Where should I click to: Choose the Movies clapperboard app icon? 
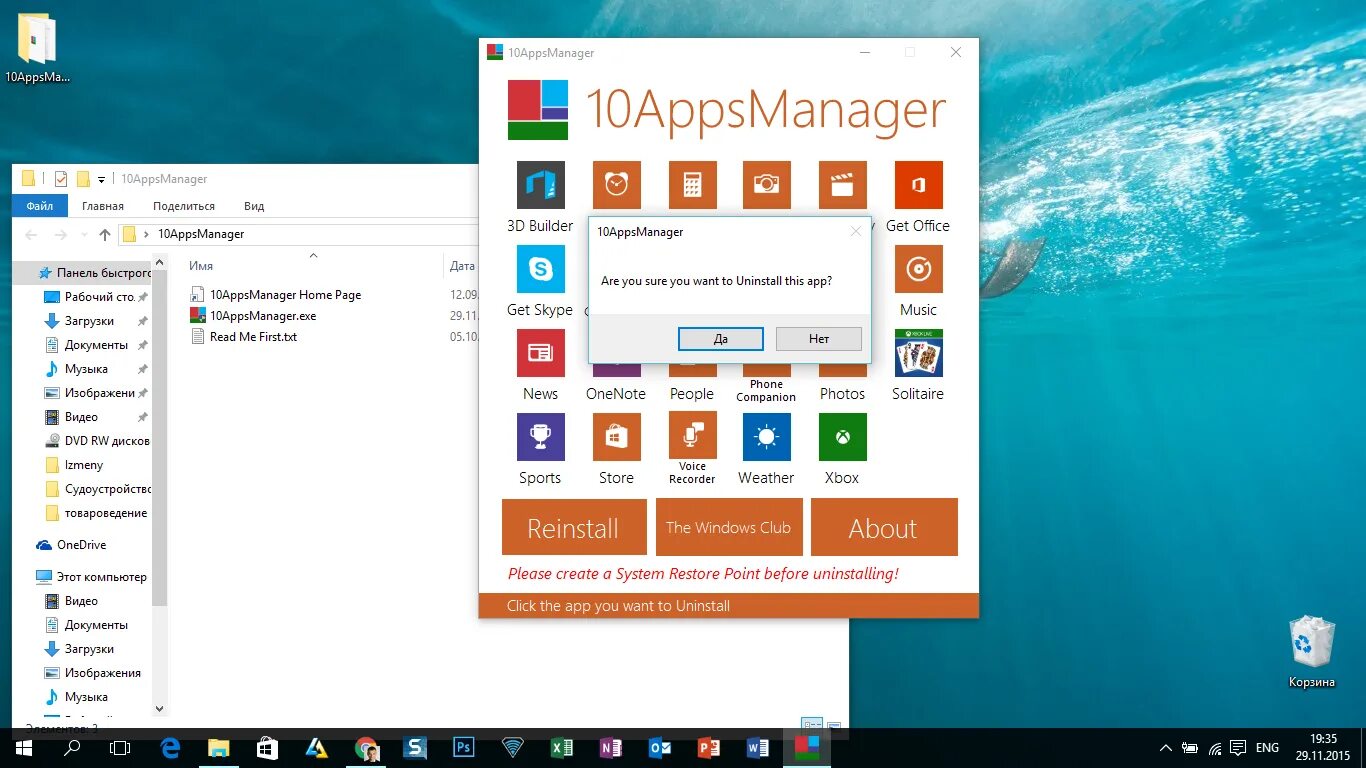843,185
